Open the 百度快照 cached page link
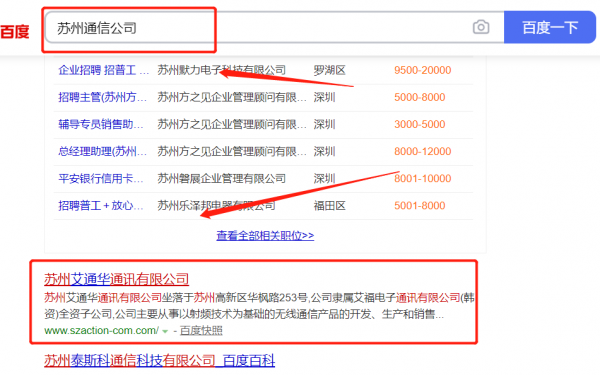Image resolution: width=600 pixels, height=375 pixels. [x=201, y=331]
